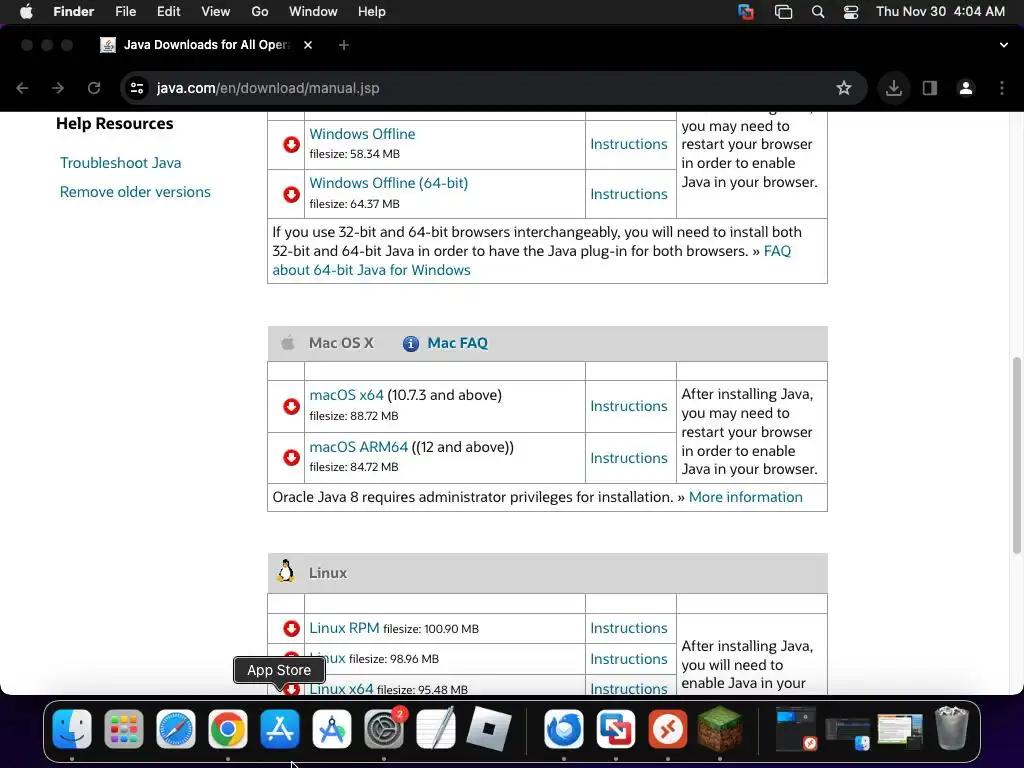Open Control Center in menu bar

(851, 12)
